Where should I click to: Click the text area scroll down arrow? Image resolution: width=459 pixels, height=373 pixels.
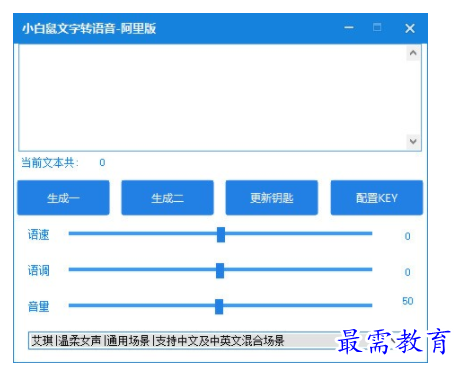tap(413, 141)
